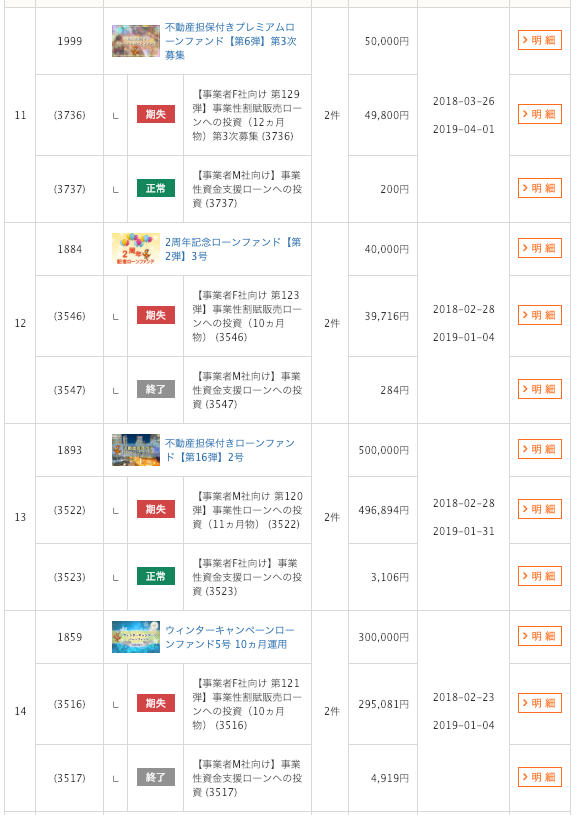The image size is (578, 815).
Task: Click the Winter Campaign fund thumbnail
Action: [x=136, y=637]
